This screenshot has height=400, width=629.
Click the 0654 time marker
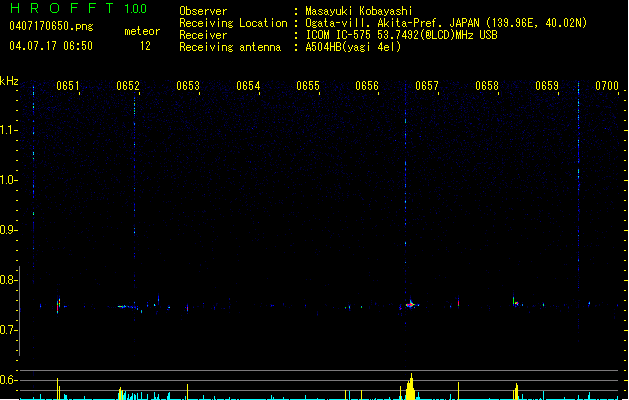tap(248, 86)
